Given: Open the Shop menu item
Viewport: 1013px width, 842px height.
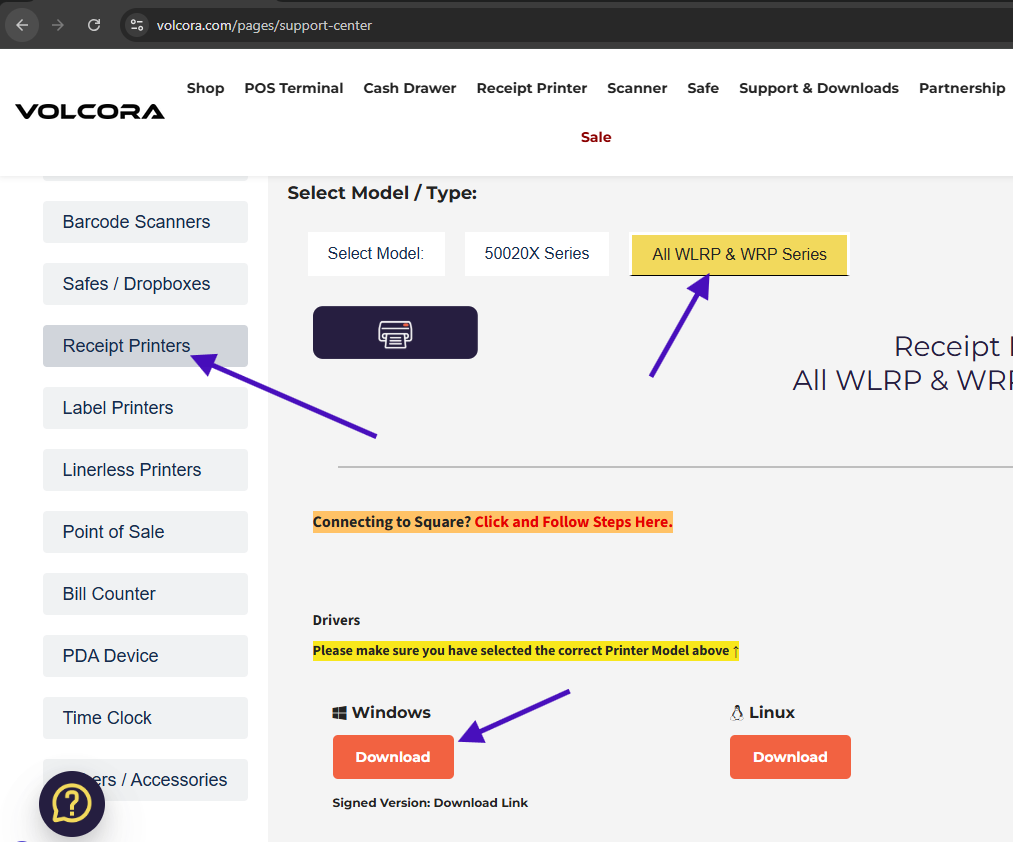Looking at the screenshot, I should (205, 88).
